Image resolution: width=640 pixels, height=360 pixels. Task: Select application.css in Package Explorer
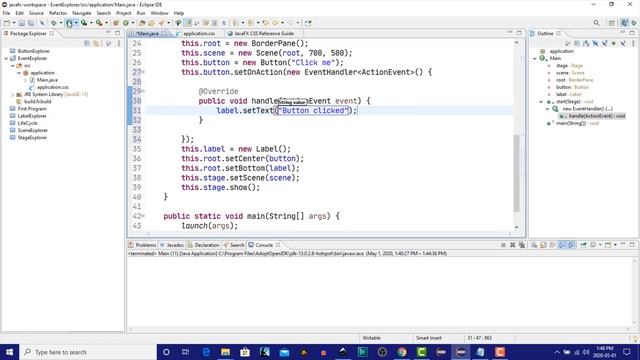coord(53,87)
